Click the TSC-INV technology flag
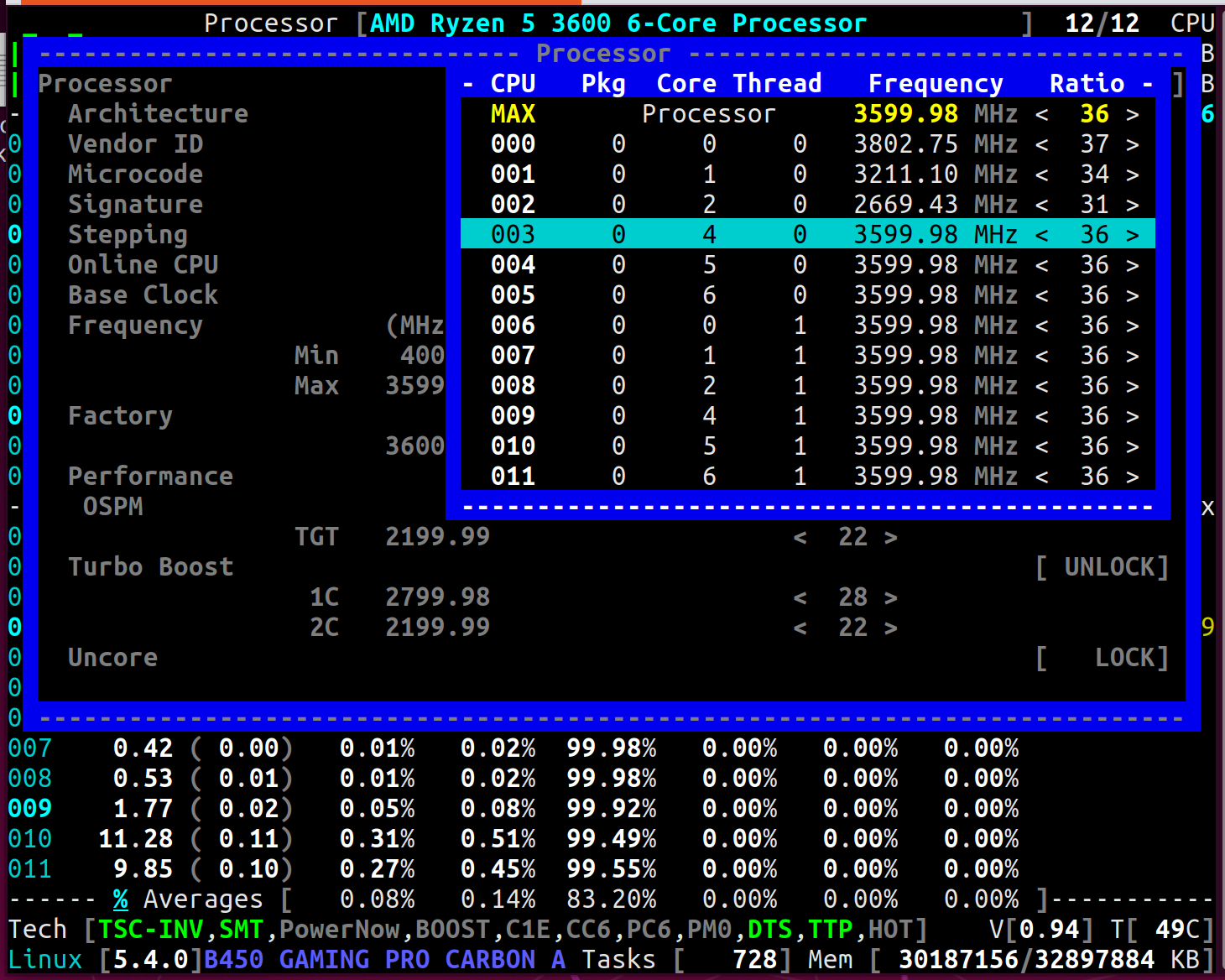This screenshot has width=1225, height=980. tap(150, 929)
